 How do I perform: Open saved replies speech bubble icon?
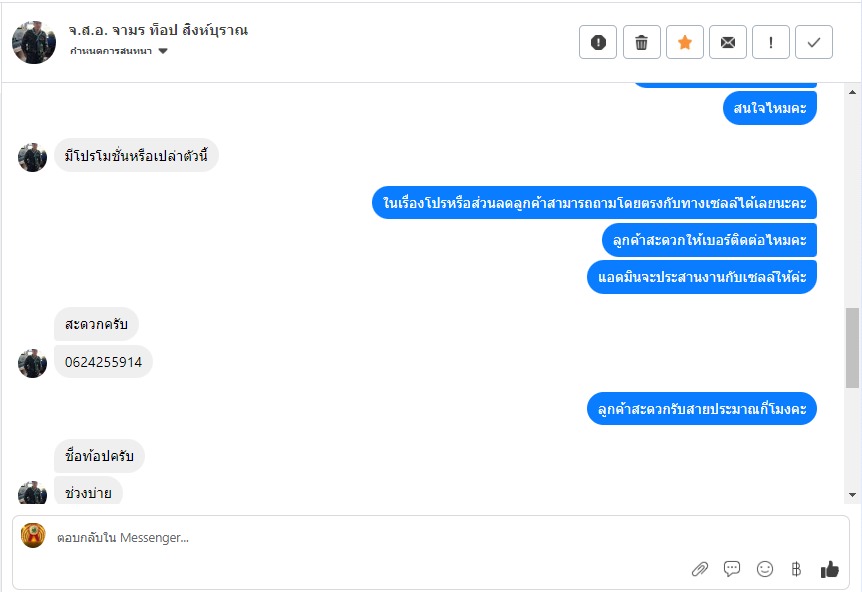point(732,569)
